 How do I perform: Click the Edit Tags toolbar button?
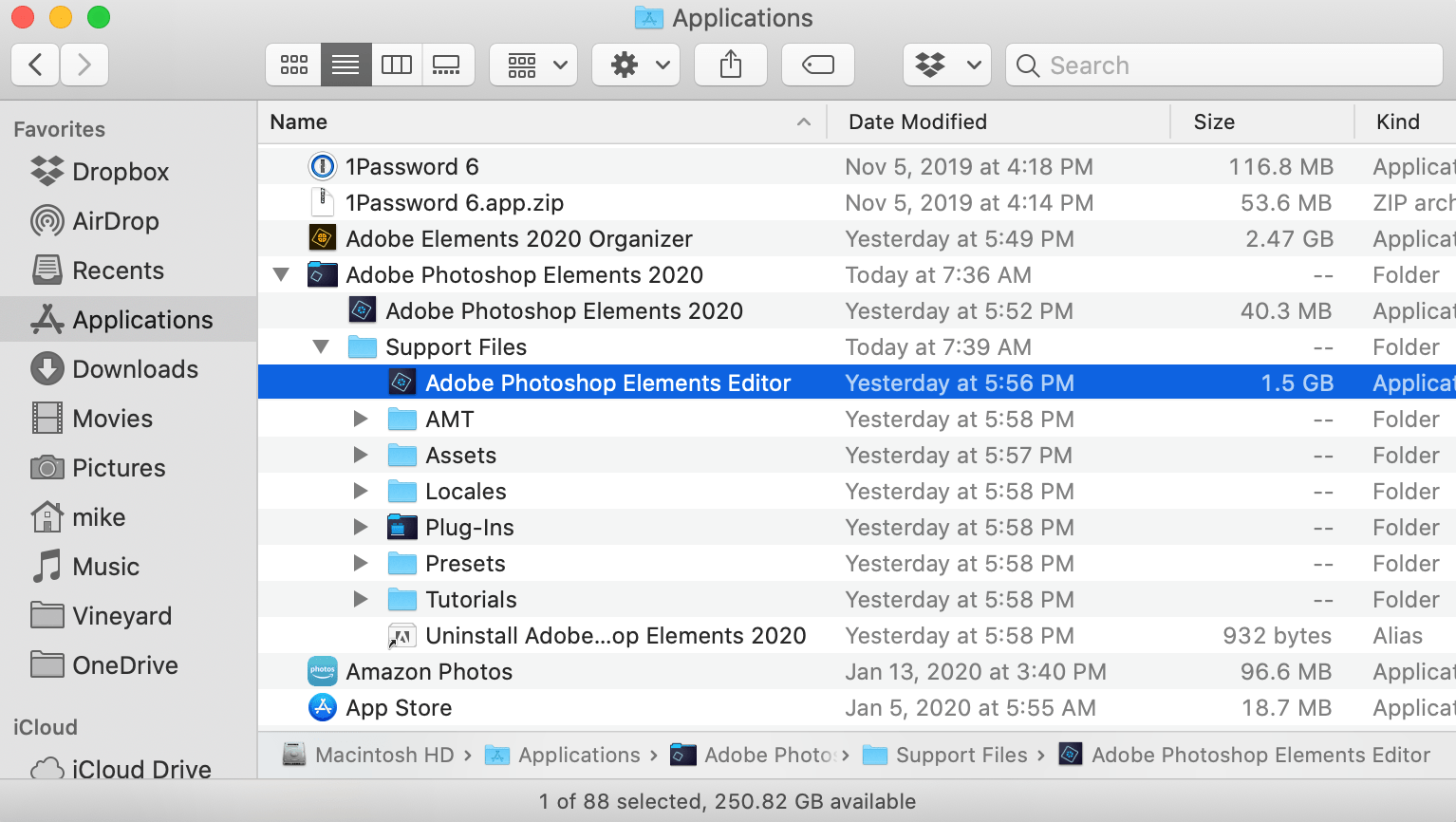pos(818,65)
